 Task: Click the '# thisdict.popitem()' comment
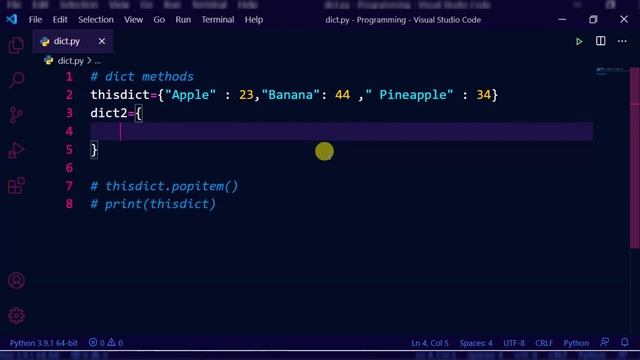(x=164, y=186)
